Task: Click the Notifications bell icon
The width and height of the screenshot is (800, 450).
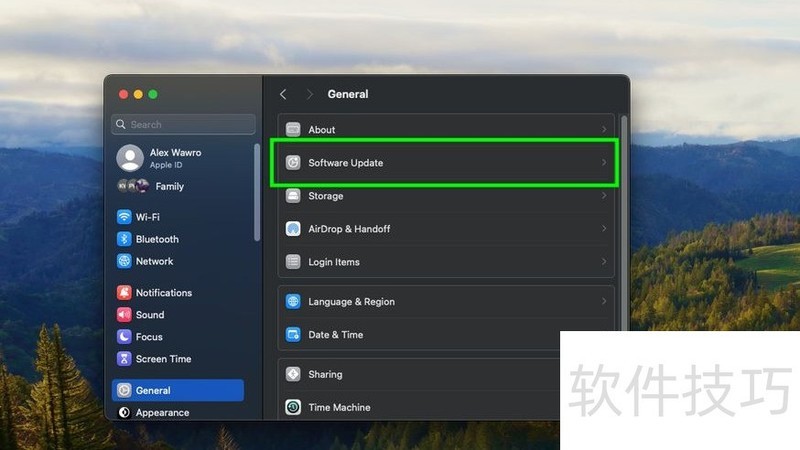Action: click(124, 293)
